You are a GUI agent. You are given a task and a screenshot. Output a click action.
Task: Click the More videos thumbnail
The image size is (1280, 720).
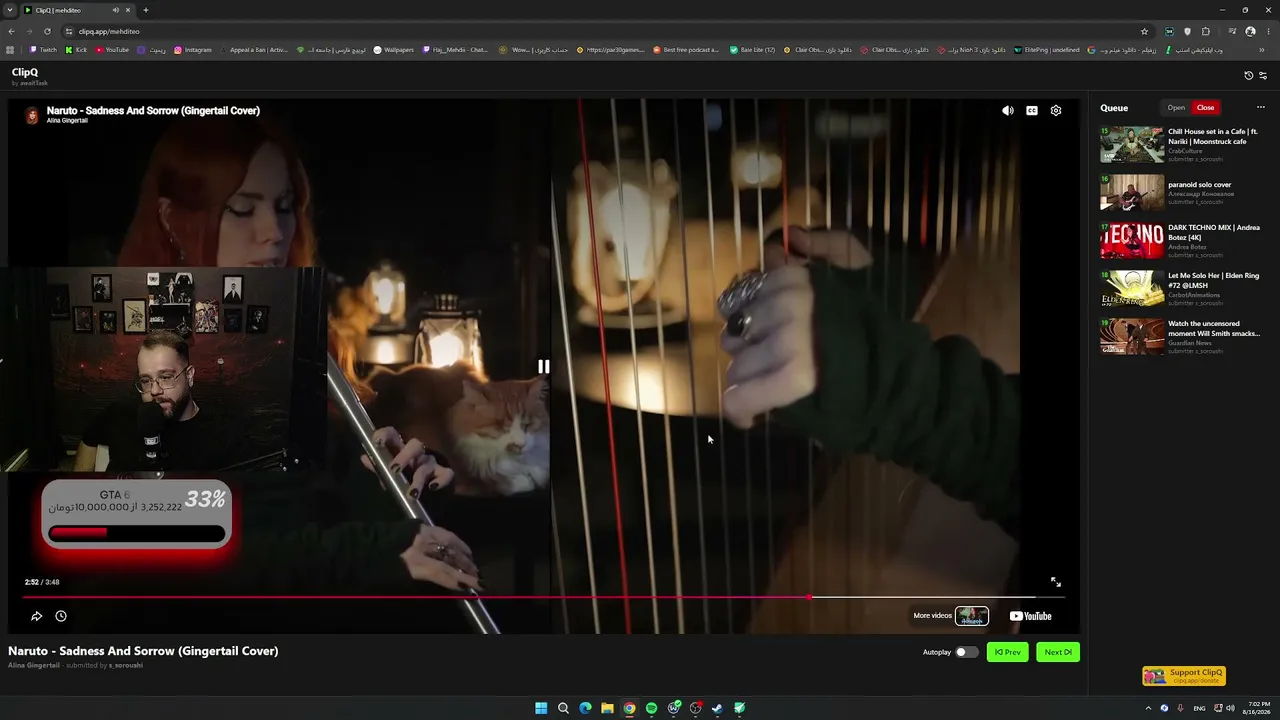tap(971, 616)
